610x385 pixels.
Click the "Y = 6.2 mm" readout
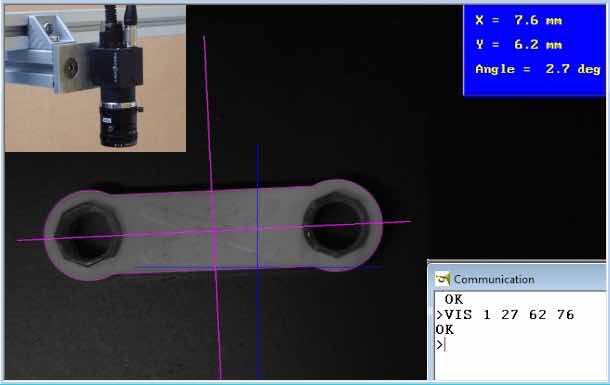[x=518, y=44]
